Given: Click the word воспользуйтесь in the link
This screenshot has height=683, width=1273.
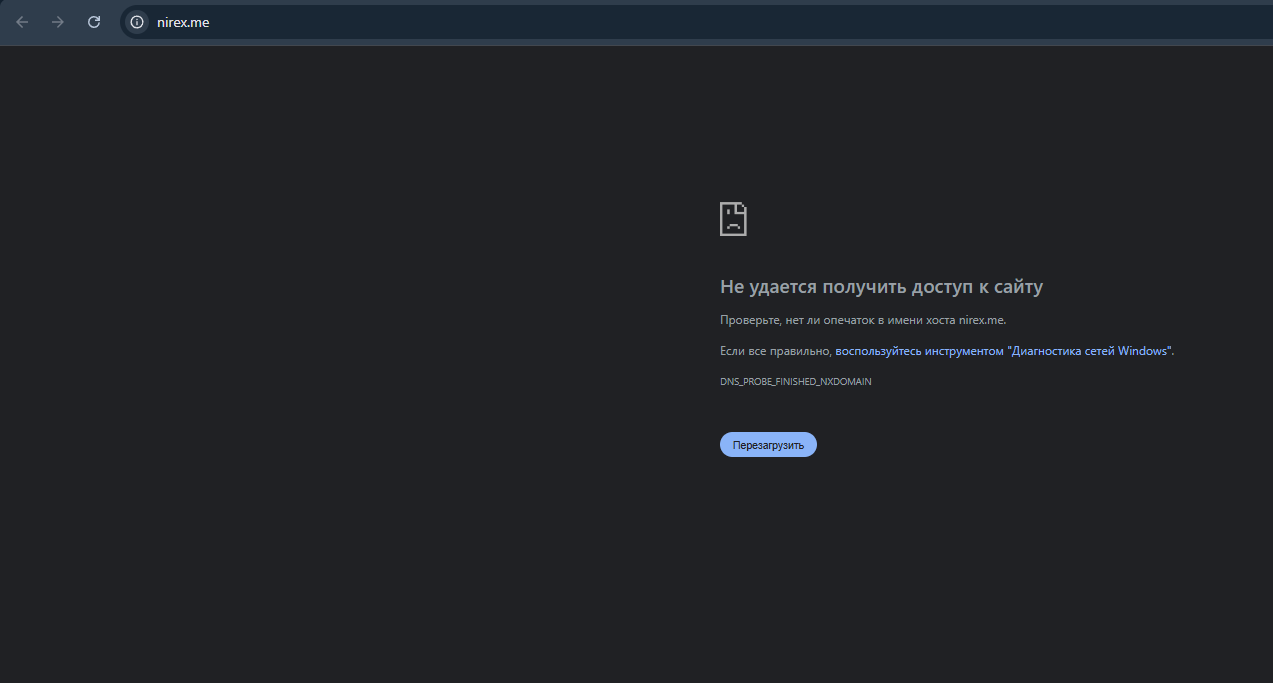Looking at the screenshot, I should (878, 351).
